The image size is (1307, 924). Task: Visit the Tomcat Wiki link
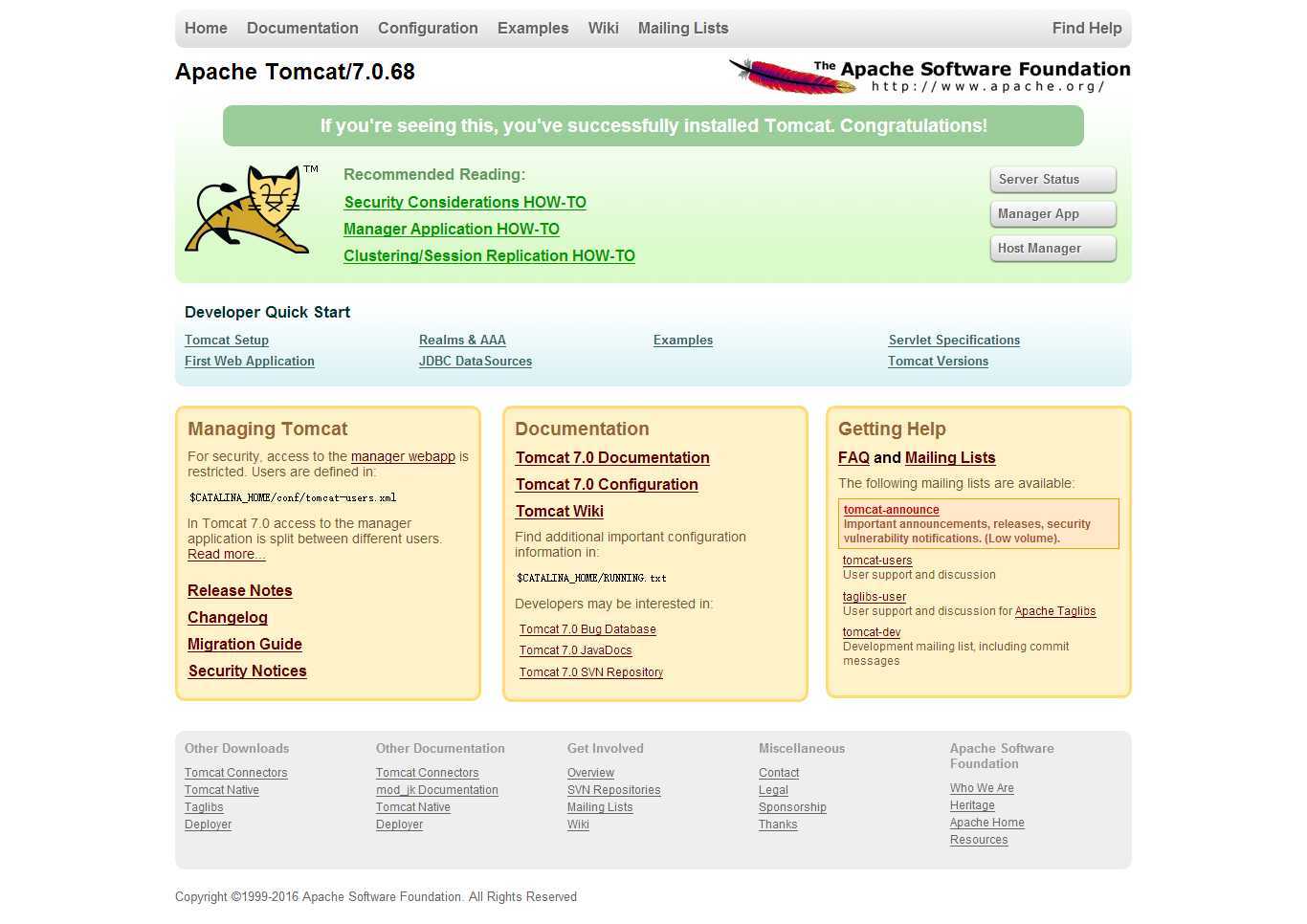[560, 512]
